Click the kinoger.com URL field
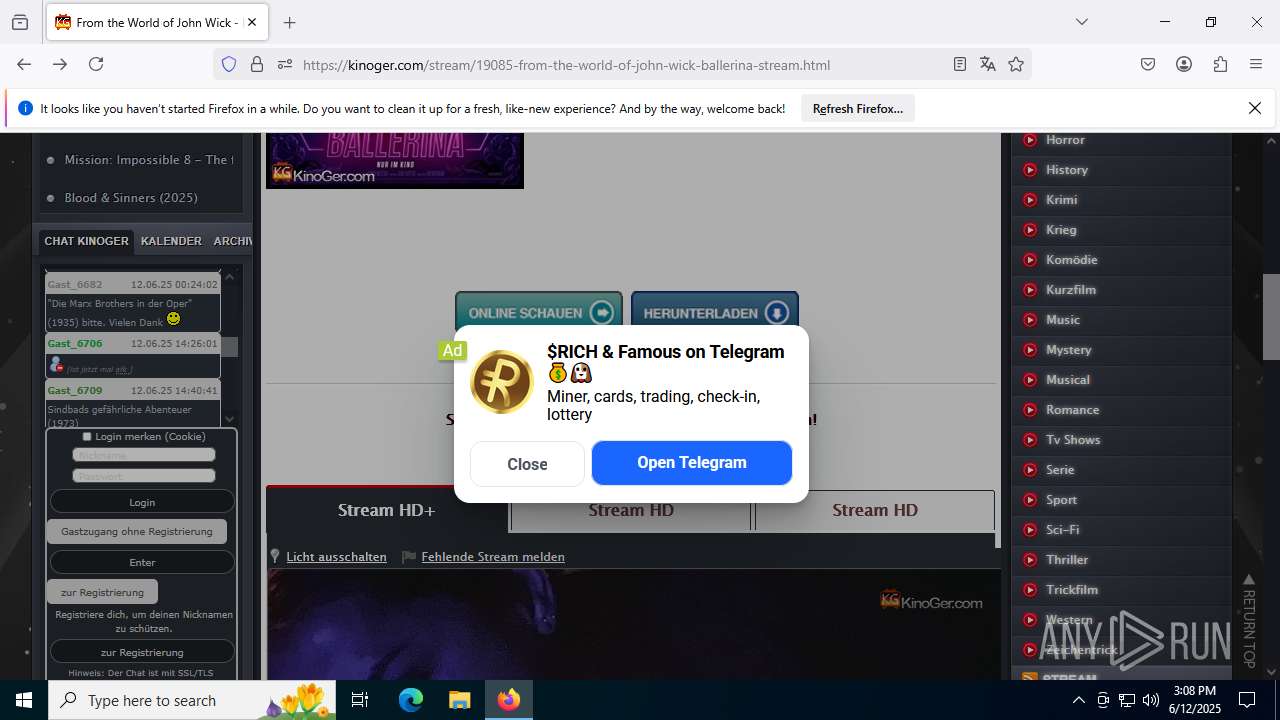The width and height of the screenshot is (1280, 720). click(620, 65)
